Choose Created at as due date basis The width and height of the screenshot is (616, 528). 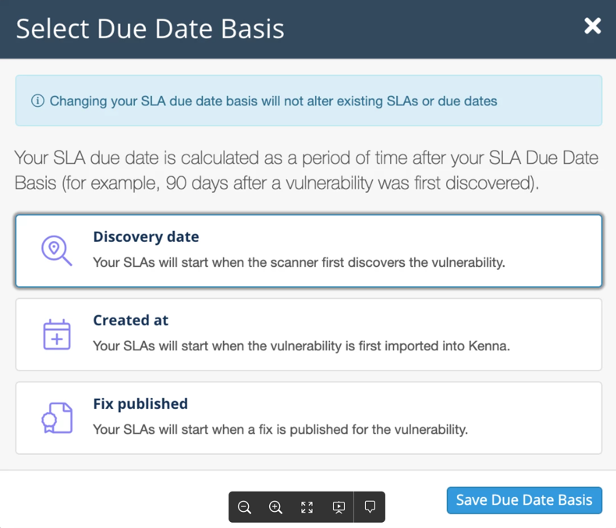pos(308,334)
